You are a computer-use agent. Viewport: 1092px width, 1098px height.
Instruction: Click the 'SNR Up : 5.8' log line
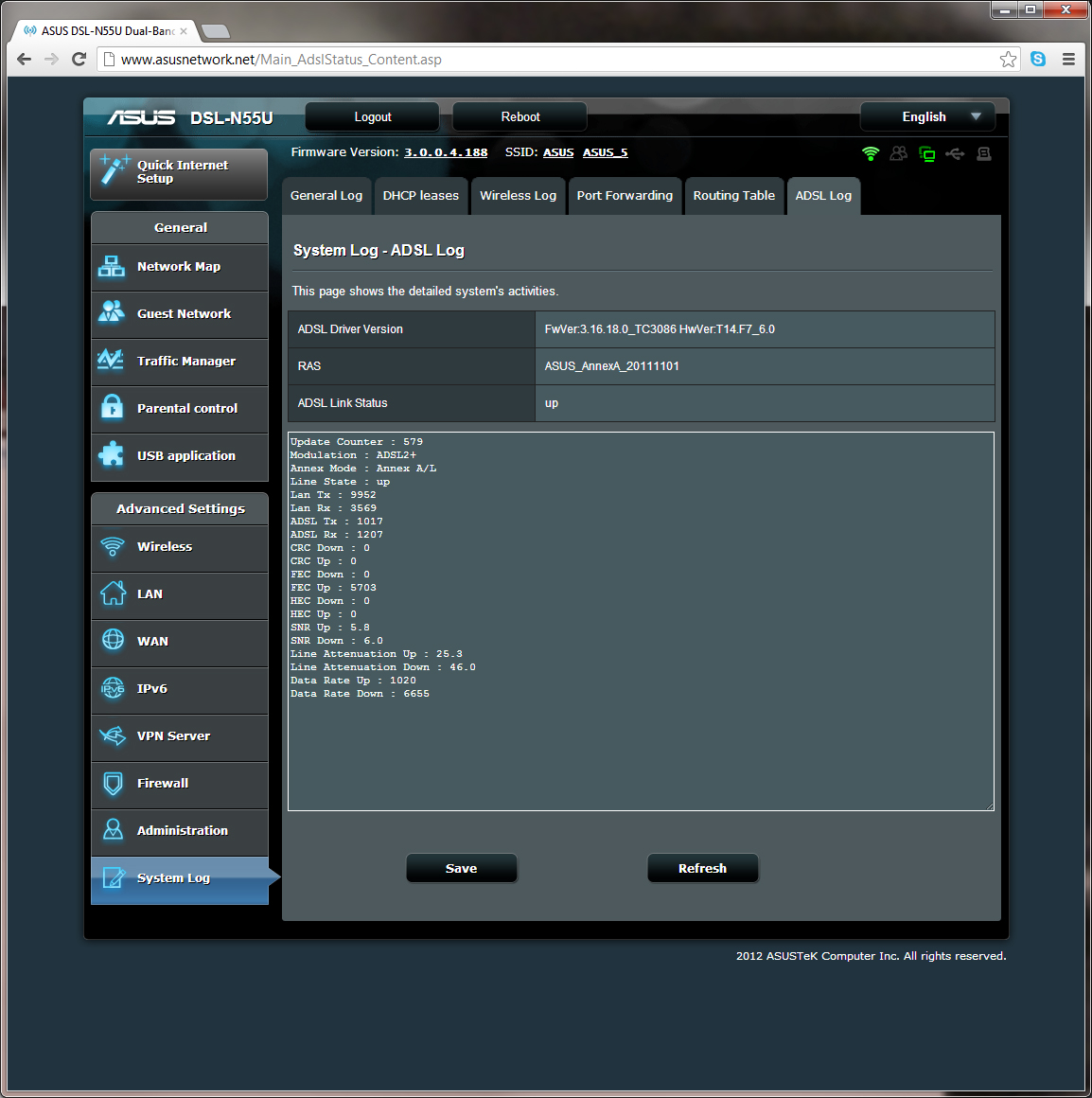point(330,628)
